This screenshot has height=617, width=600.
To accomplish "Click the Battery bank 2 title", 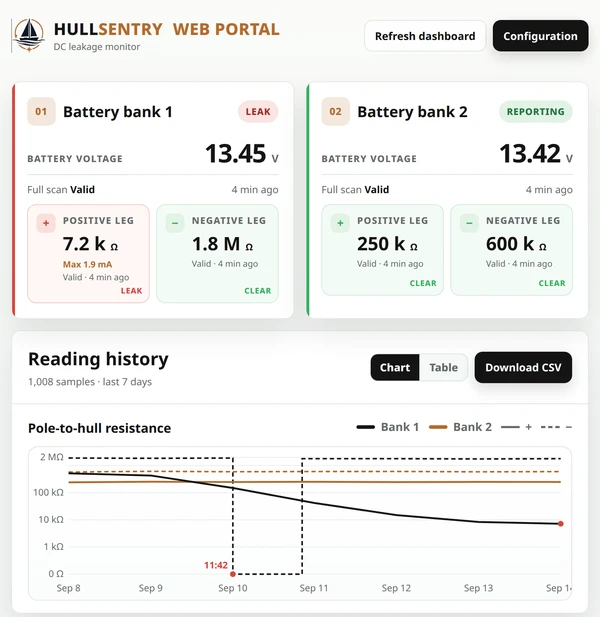I will tap(412, 112).
